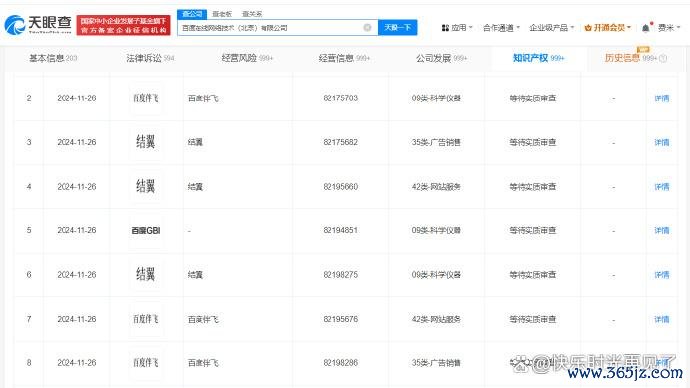Click 百度伴飞 trademark image in row 8
Image resolution: width=690 pixels, height=388 pixels.
tap(146, 362)
